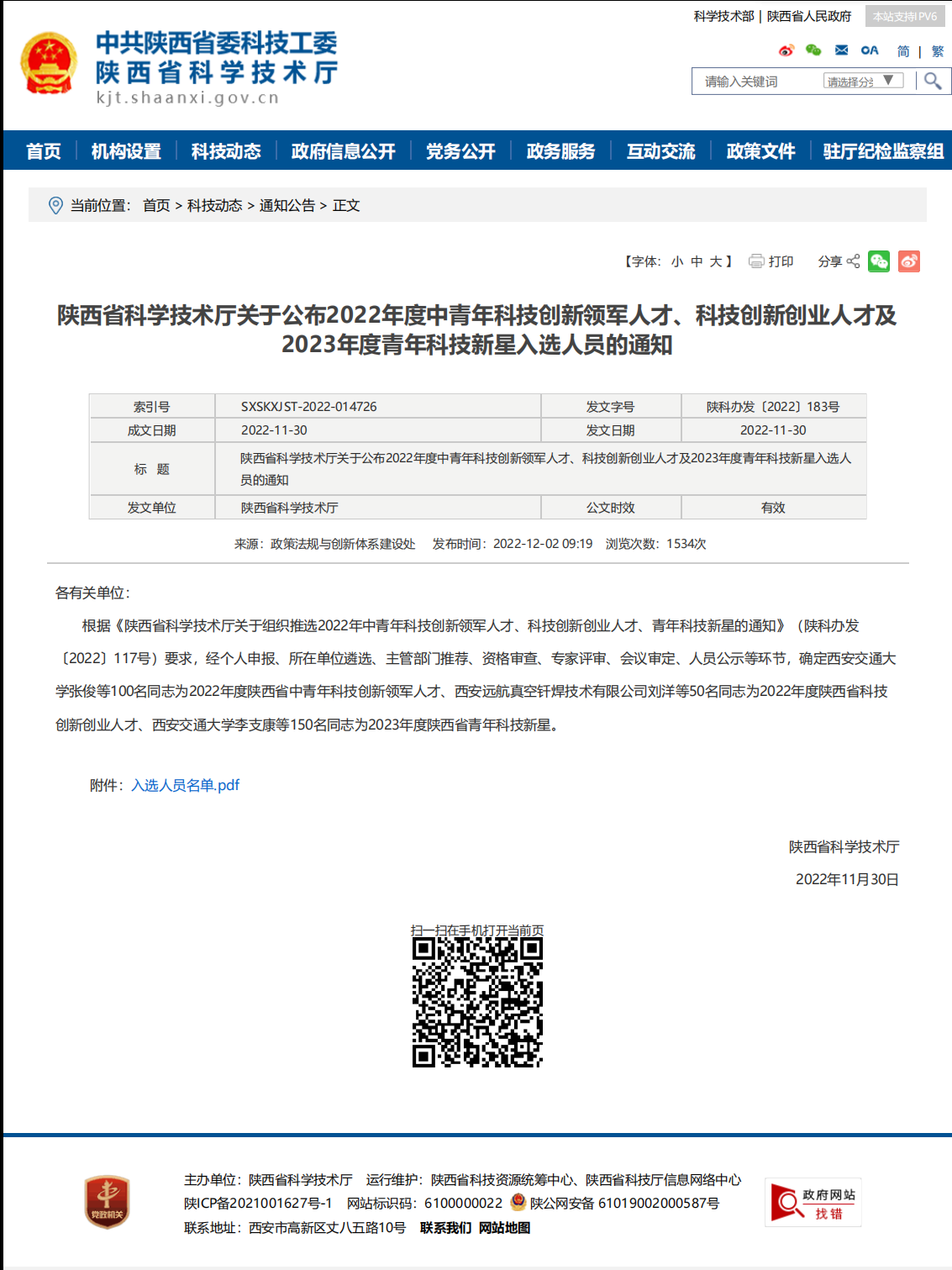Screen dimensions: 952x1270
Task: Click the site address kjt.shaanxi.gov.cn
Action: point(187,97)
